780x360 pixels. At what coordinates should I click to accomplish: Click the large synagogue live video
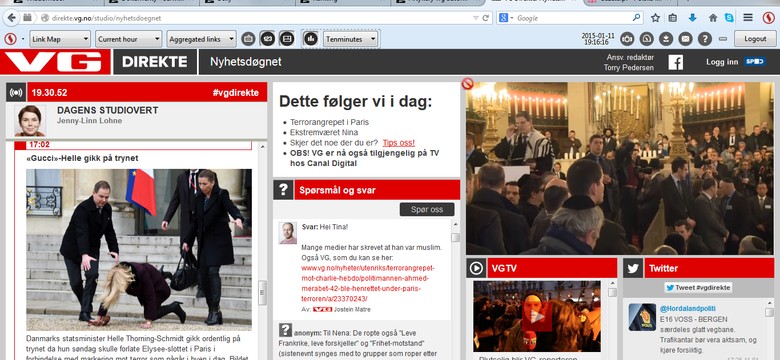click(x=620, y=168)
